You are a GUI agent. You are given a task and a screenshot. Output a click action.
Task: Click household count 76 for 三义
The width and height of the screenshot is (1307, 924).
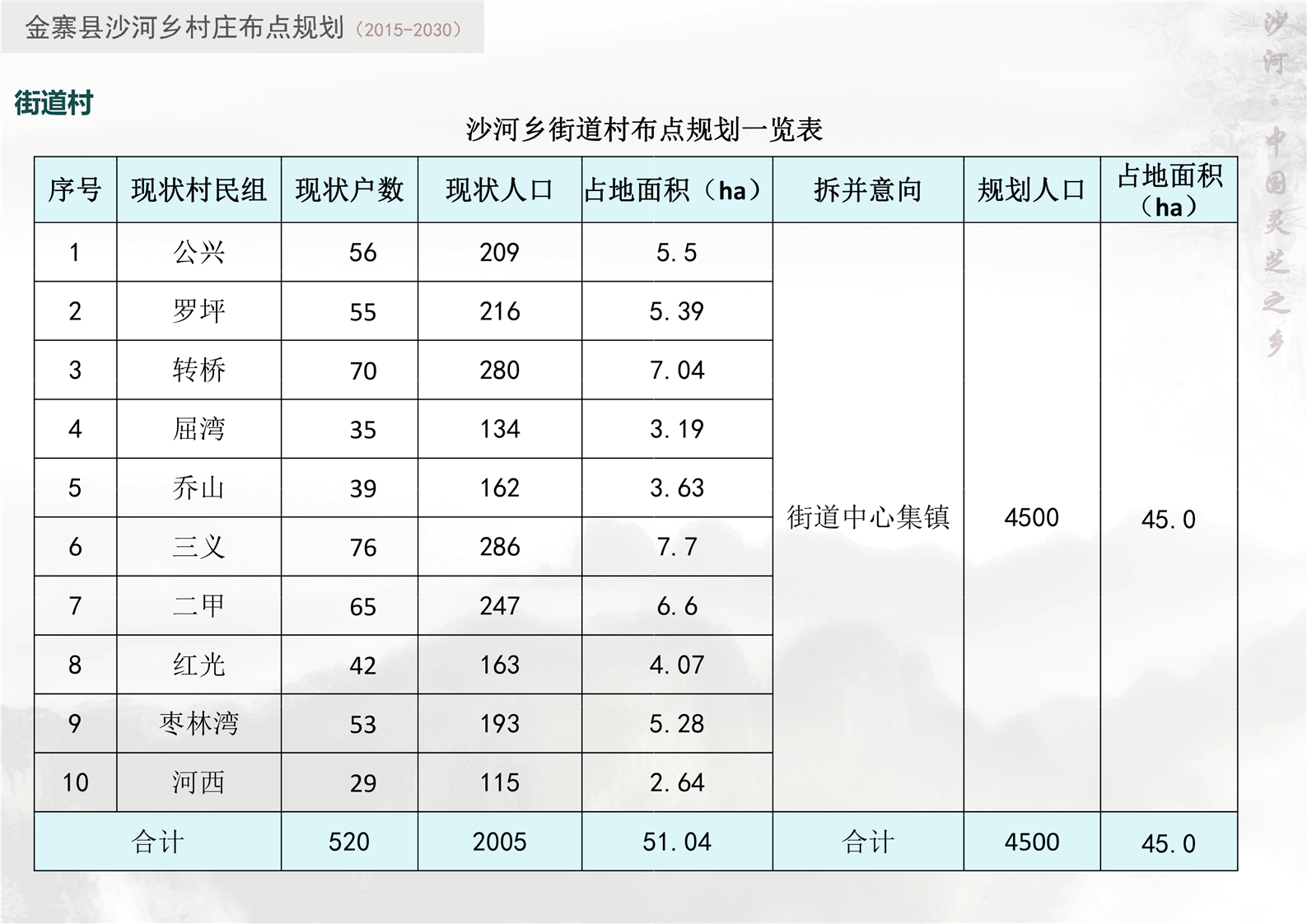tap(362, 548)
